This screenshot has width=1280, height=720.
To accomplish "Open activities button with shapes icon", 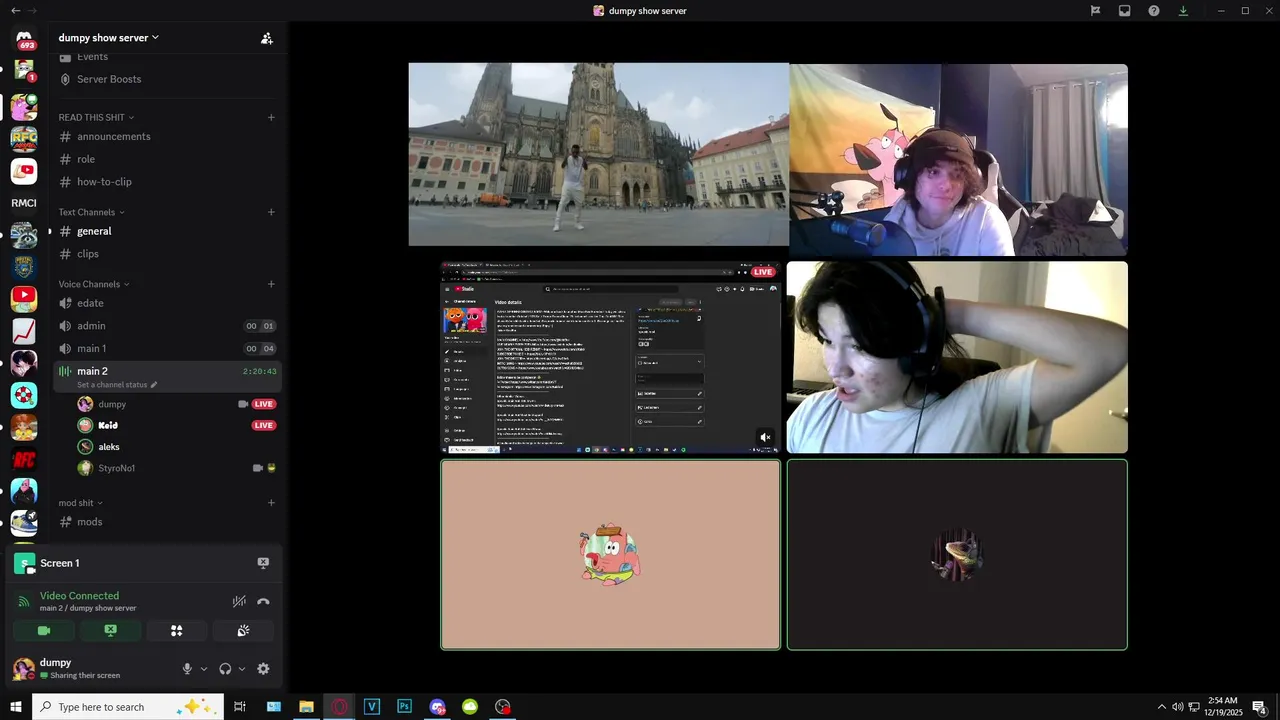I will (x=177, y=631).
